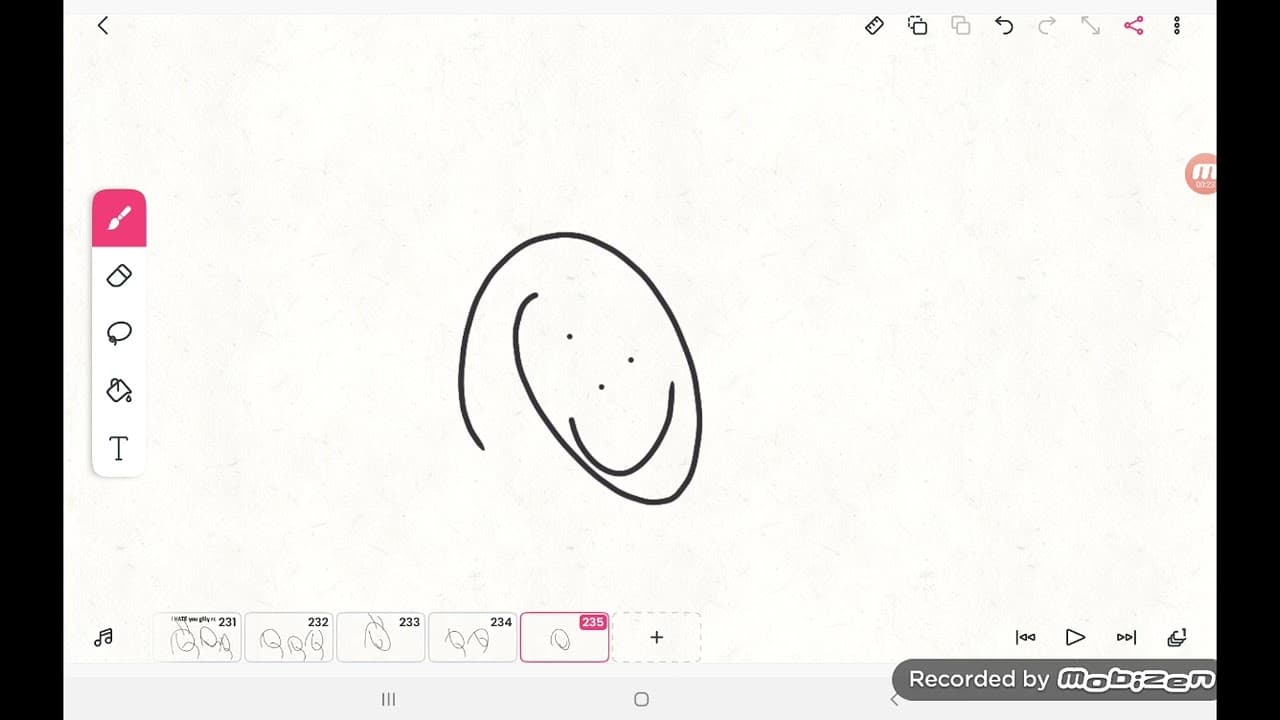Open Android recent apps
The height and width of the screenshot is (720, 1280).
[389, 700]
